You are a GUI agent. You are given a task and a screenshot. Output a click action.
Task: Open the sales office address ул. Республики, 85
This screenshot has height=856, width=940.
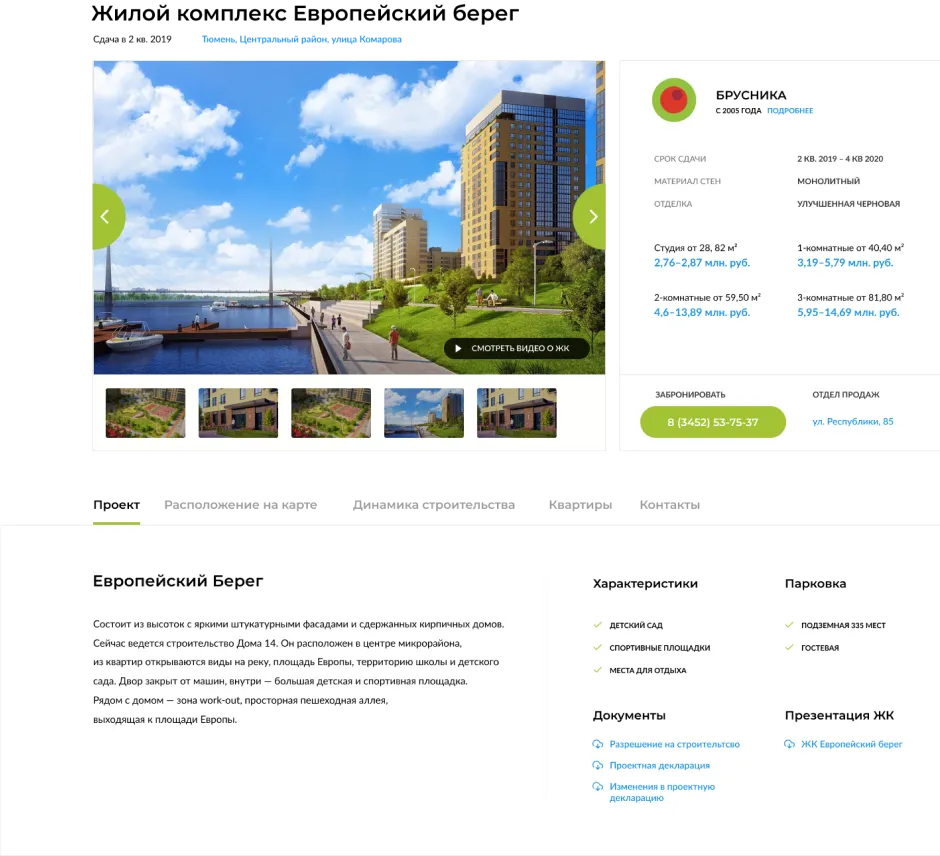click(x=852, y=421)
